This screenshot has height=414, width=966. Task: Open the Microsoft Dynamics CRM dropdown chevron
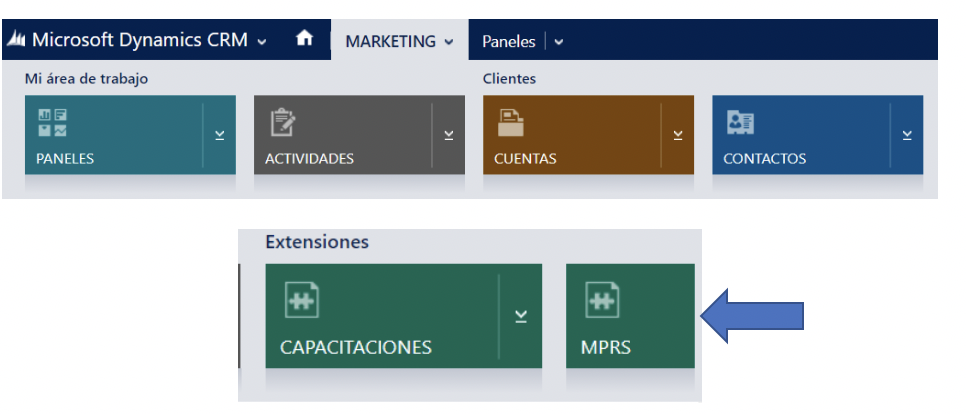pyautogui.click(x=262, y=42)
